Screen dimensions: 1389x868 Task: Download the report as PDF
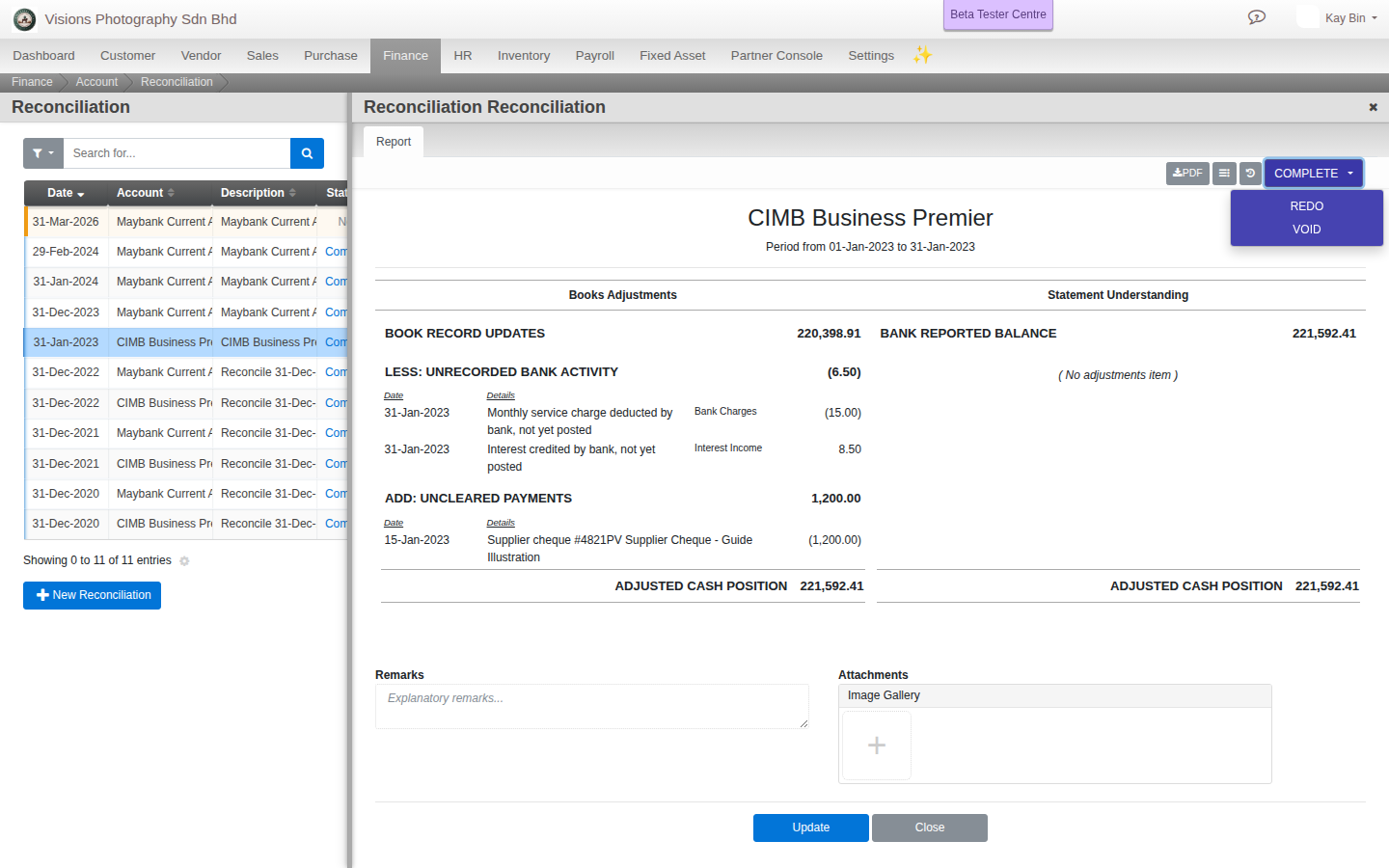pyautogui.click(x=1187, y=174)
